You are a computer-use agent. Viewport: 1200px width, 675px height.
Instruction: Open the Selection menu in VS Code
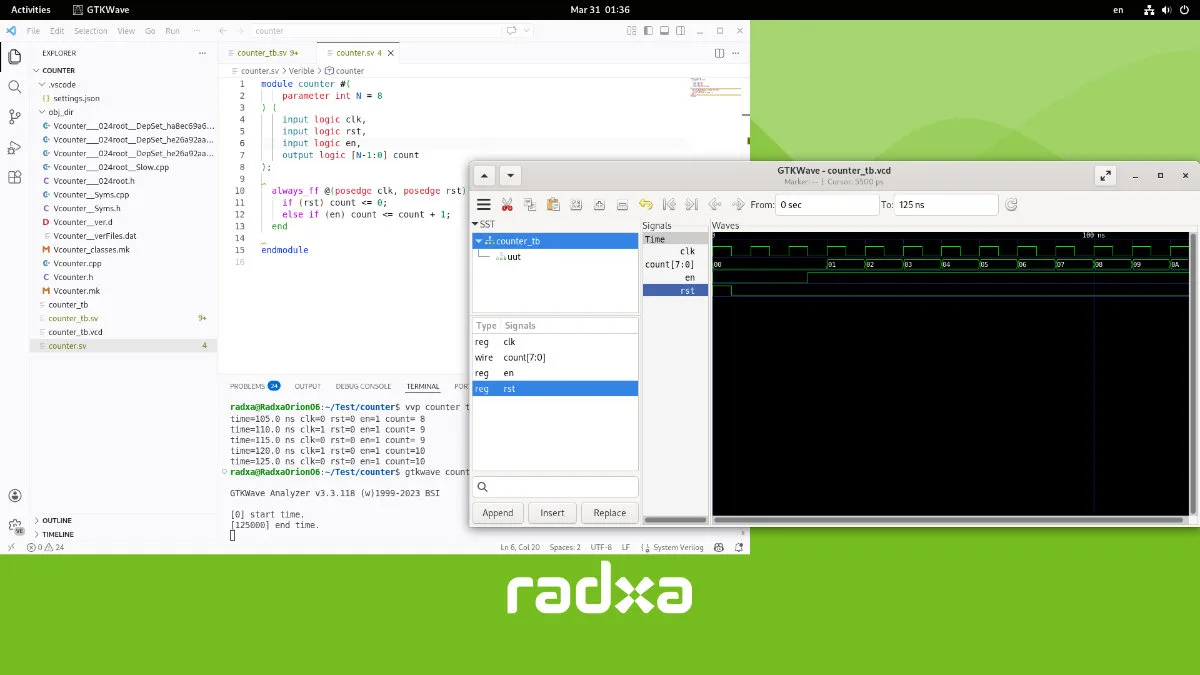click(90, 31)
